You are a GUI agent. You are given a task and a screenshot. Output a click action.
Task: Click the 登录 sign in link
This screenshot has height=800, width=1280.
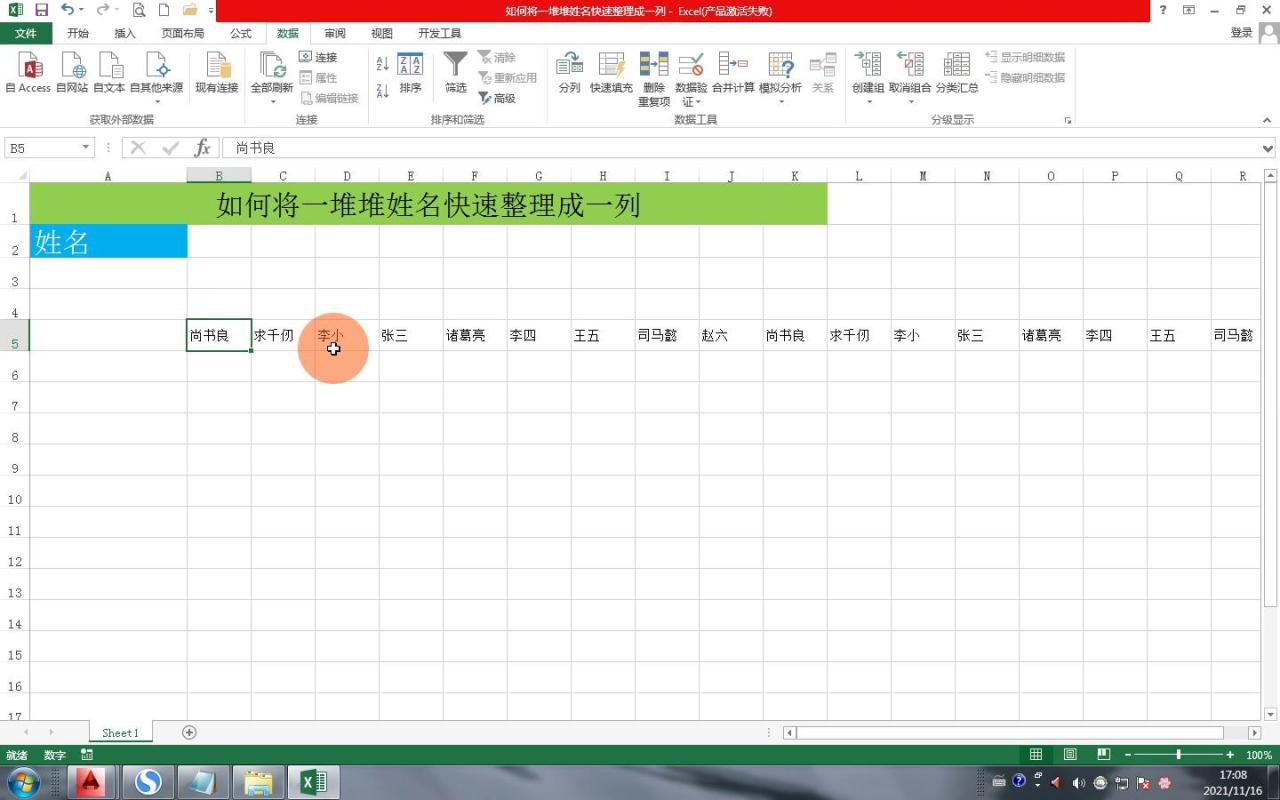pos(1241,33)
